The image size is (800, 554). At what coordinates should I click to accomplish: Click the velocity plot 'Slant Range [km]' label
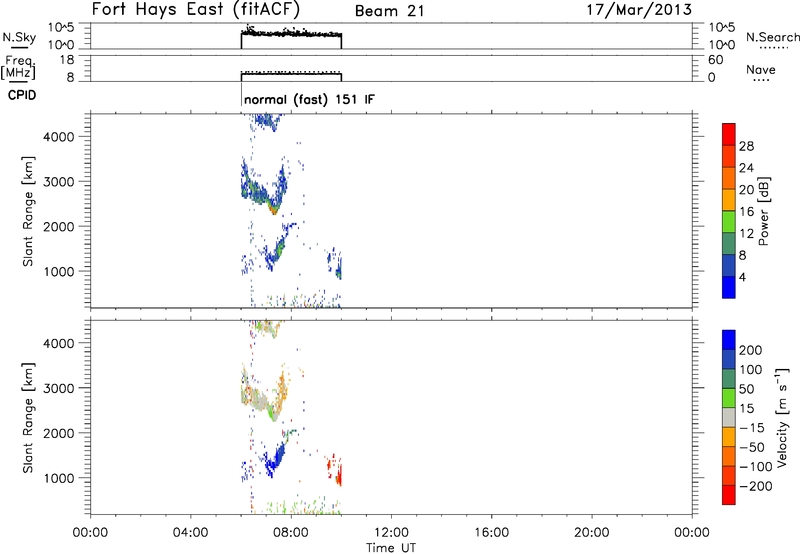28,418
